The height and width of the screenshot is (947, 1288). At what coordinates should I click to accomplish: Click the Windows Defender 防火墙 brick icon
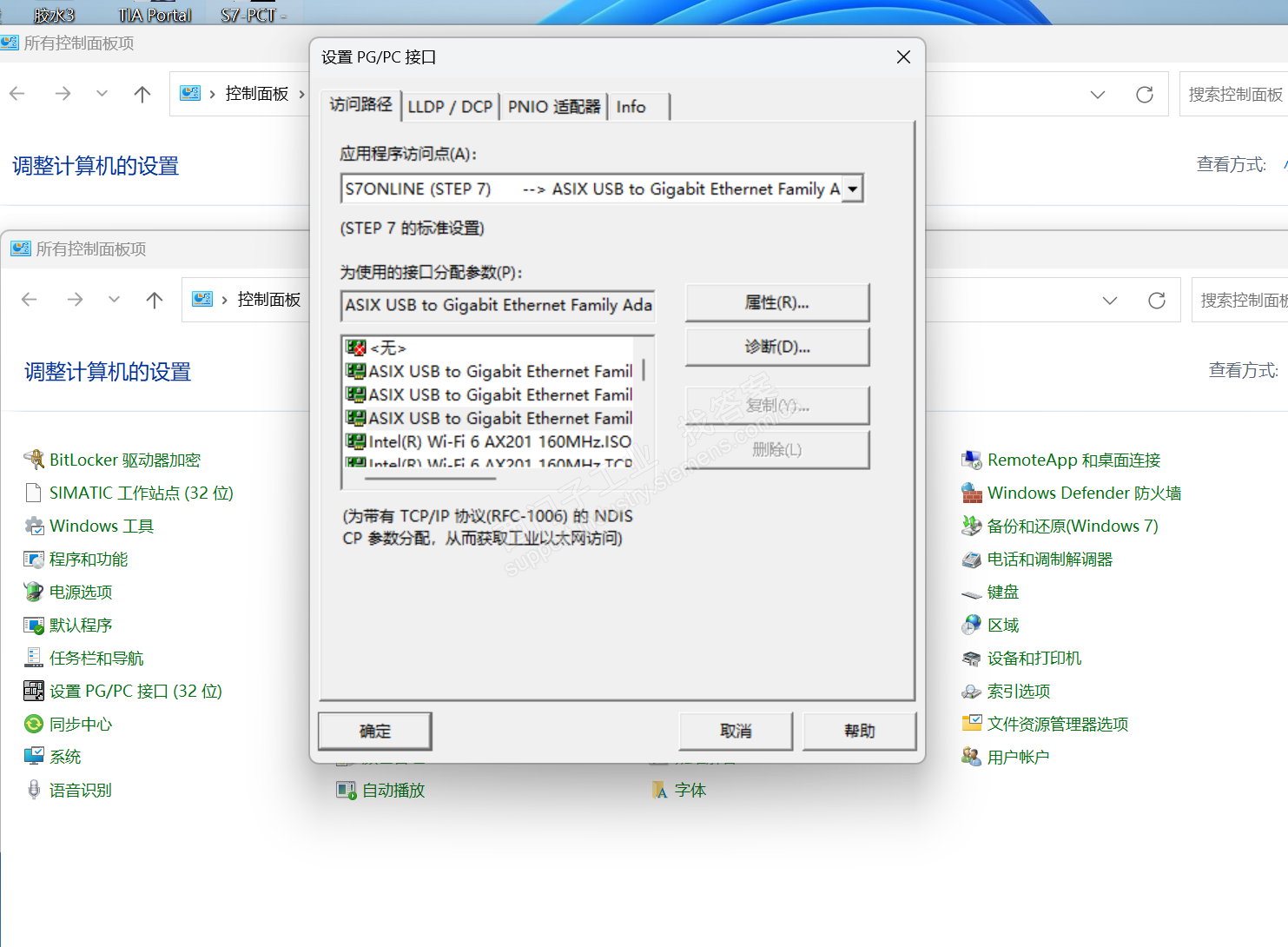pos(972,493)
